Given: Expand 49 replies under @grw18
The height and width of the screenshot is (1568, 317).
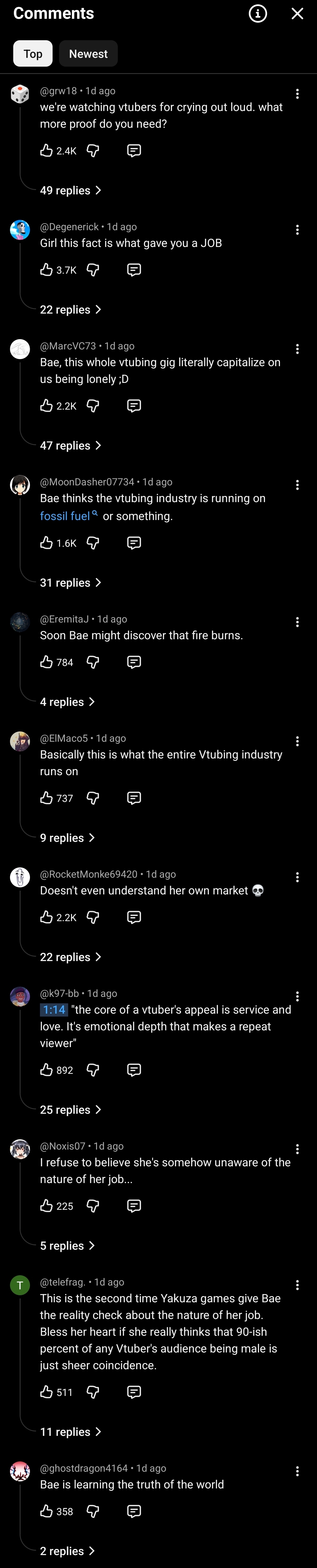Looking at the screenshot, I should click(x=71, y=191).
